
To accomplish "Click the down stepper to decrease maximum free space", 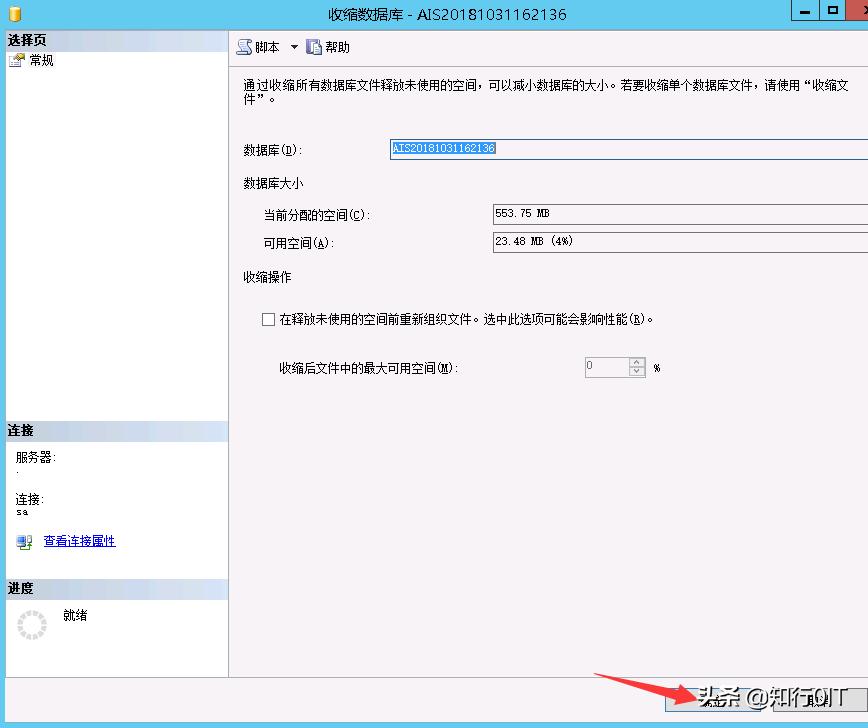I will click(x=636, y=371).
